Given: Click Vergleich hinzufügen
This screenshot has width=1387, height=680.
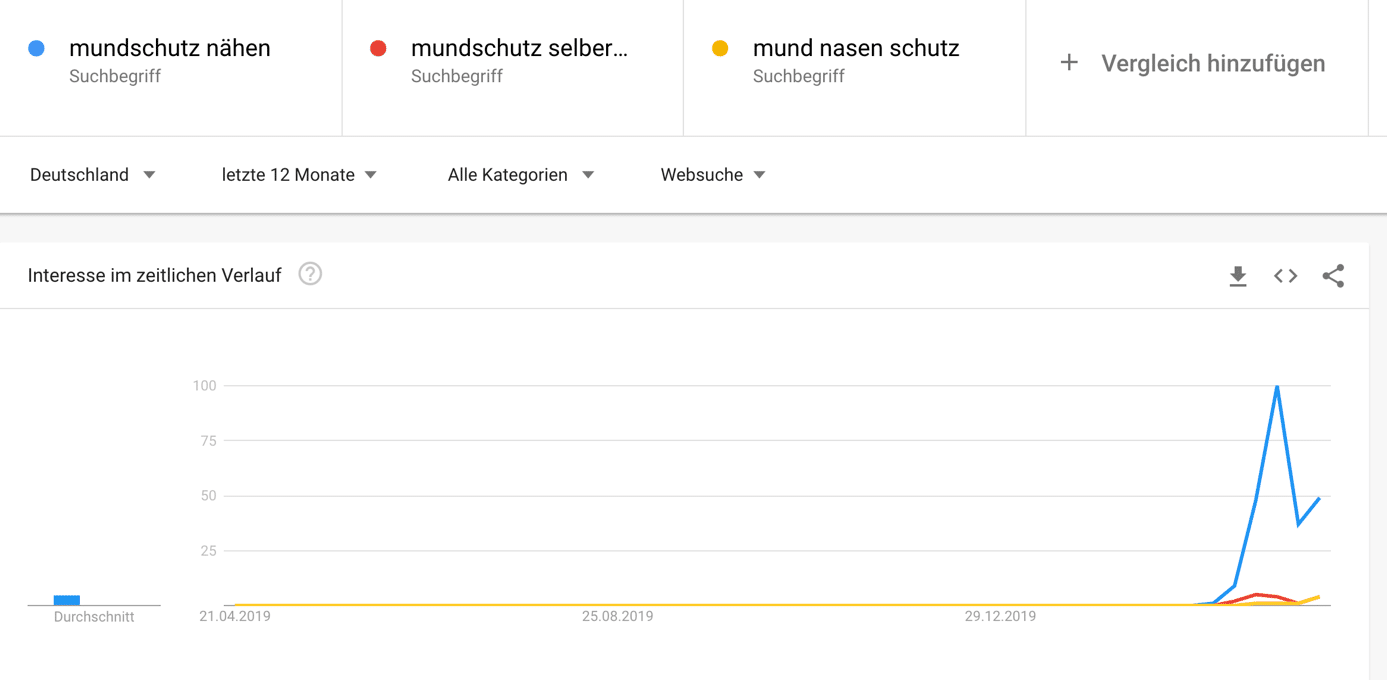Looking at the screenshot, I should point(1213,63).
